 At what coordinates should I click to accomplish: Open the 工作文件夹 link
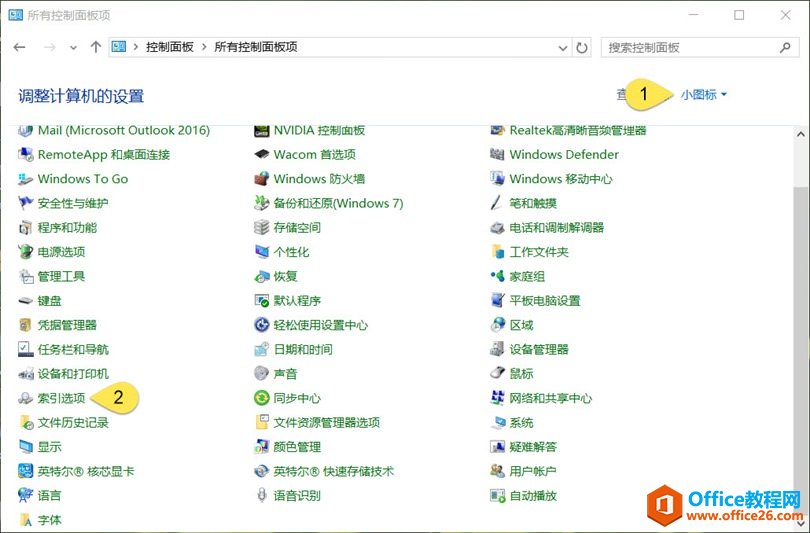pos(539,252)
